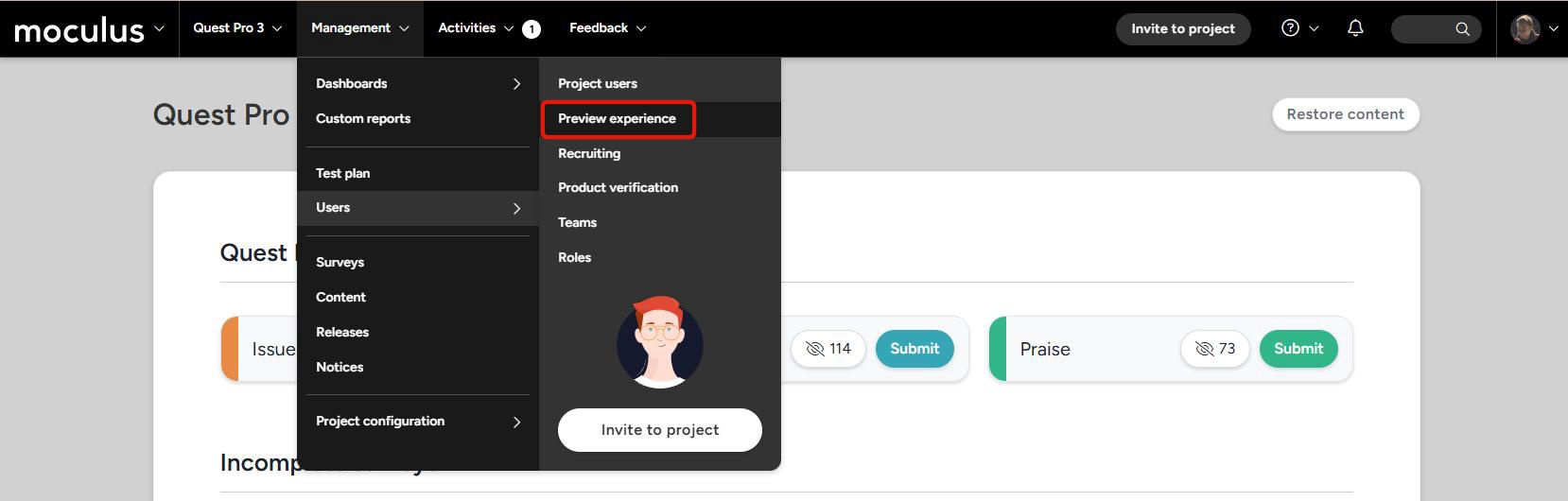Open the user profile avatar

[1524, 28]
